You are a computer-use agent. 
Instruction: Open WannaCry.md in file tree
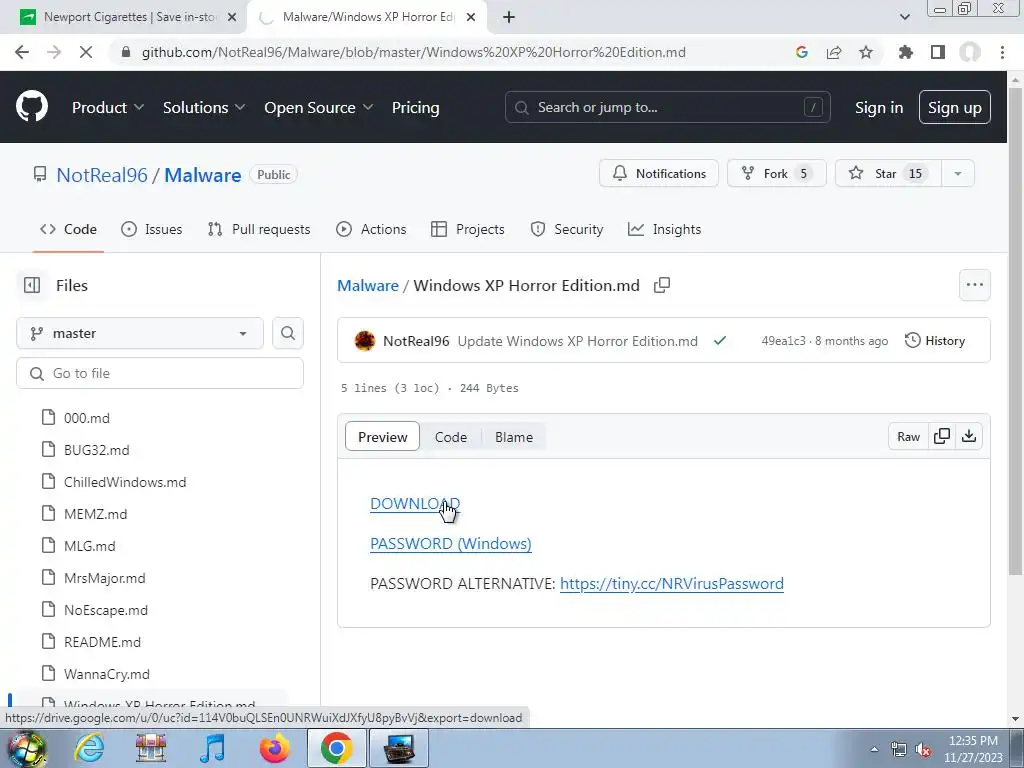point(106,674)
